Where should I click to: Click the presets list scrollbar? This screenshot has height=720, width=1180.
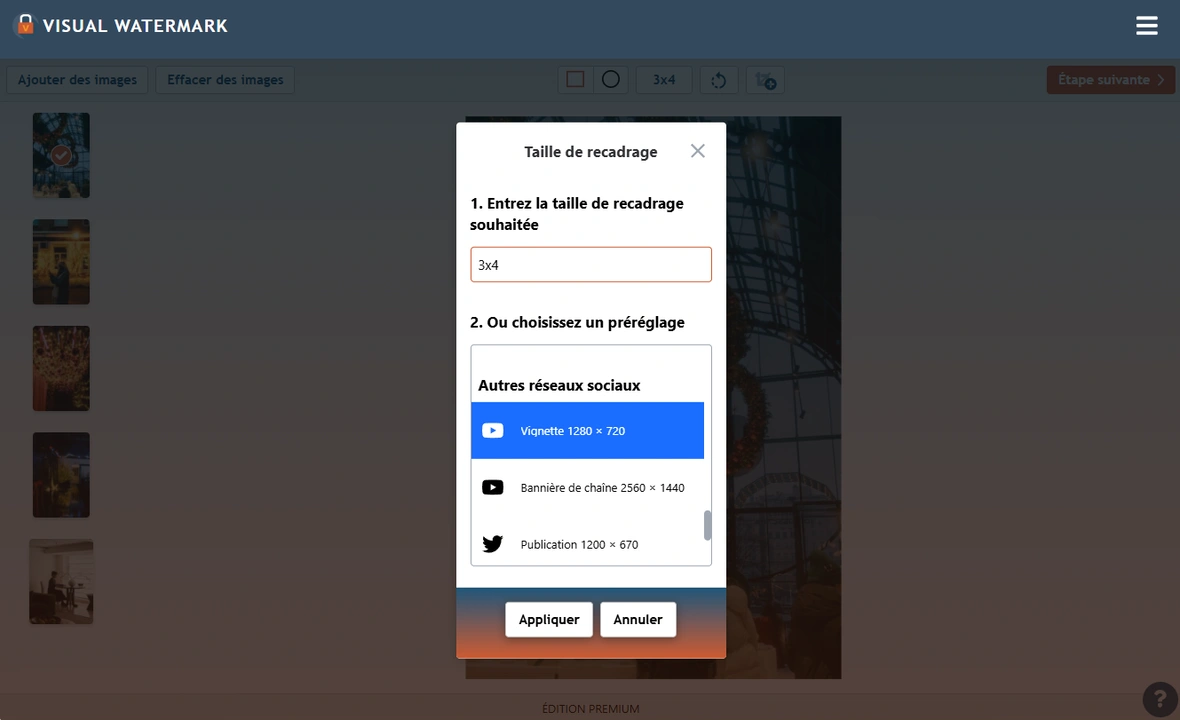coord(708,525)
